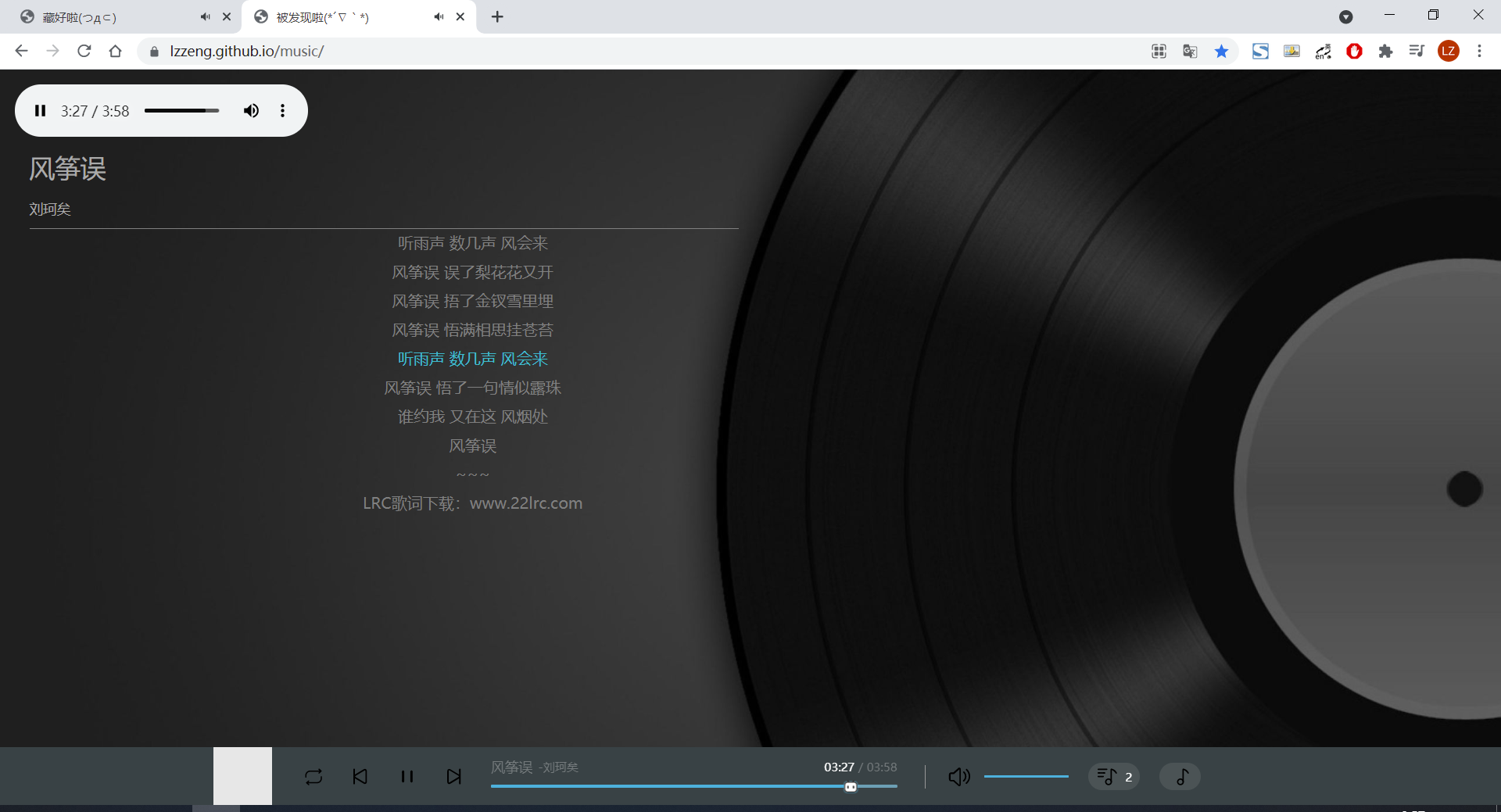Open the Chrome three-dot menu
Image resolution: width=1501 pixels, height=812 pixels.
point(1479,51)
